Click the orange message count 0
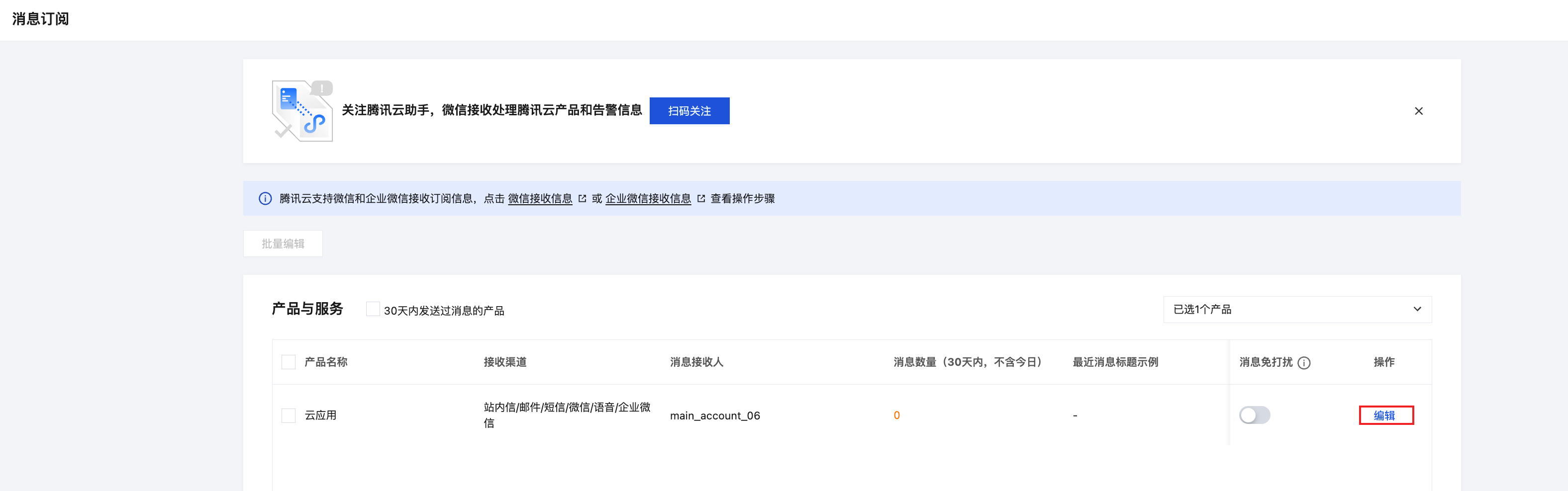 896,415
